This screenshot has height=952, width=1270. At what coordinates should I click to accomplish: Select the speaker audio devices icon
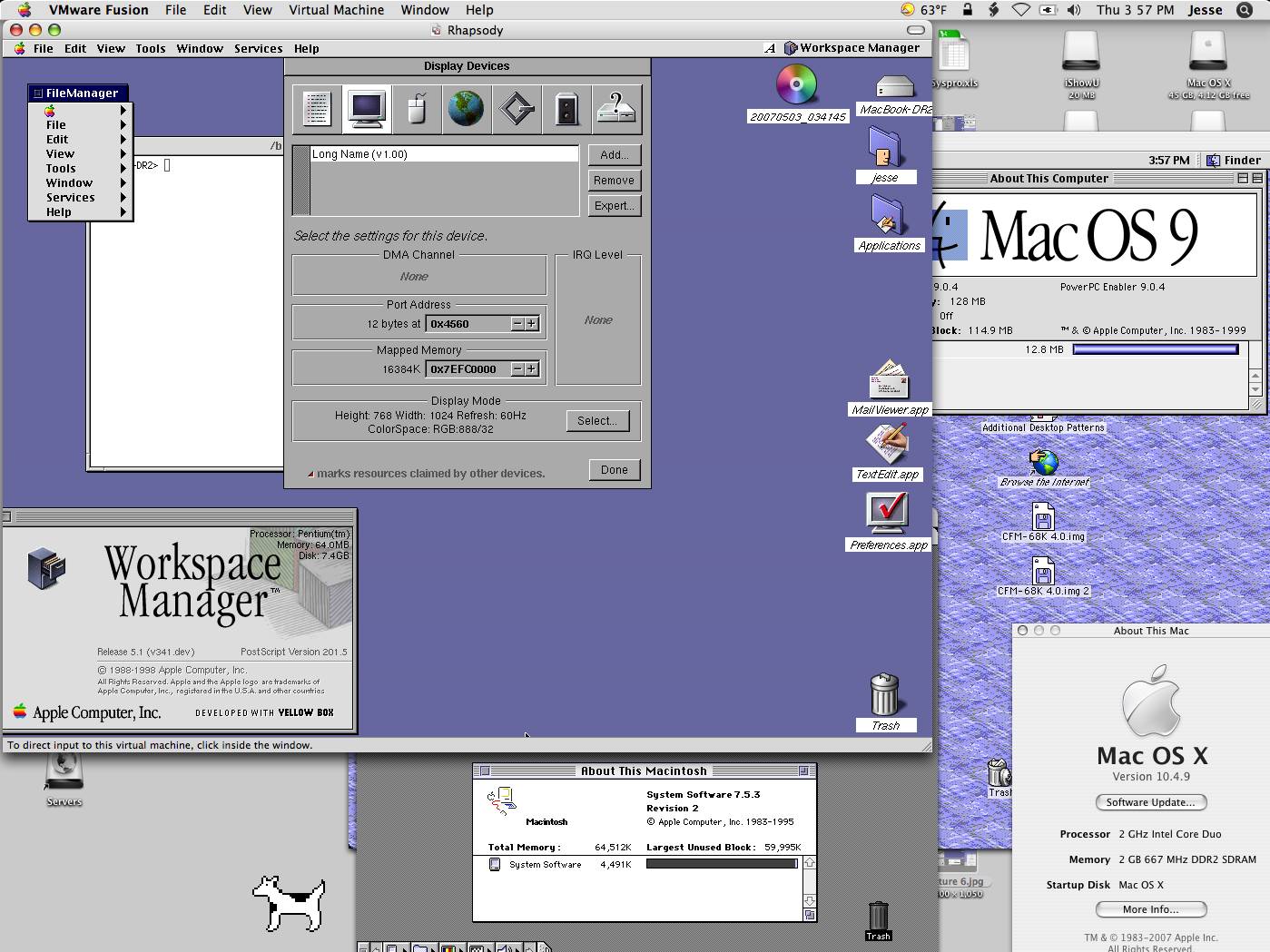pyautogui.click(x=566, y=109)
